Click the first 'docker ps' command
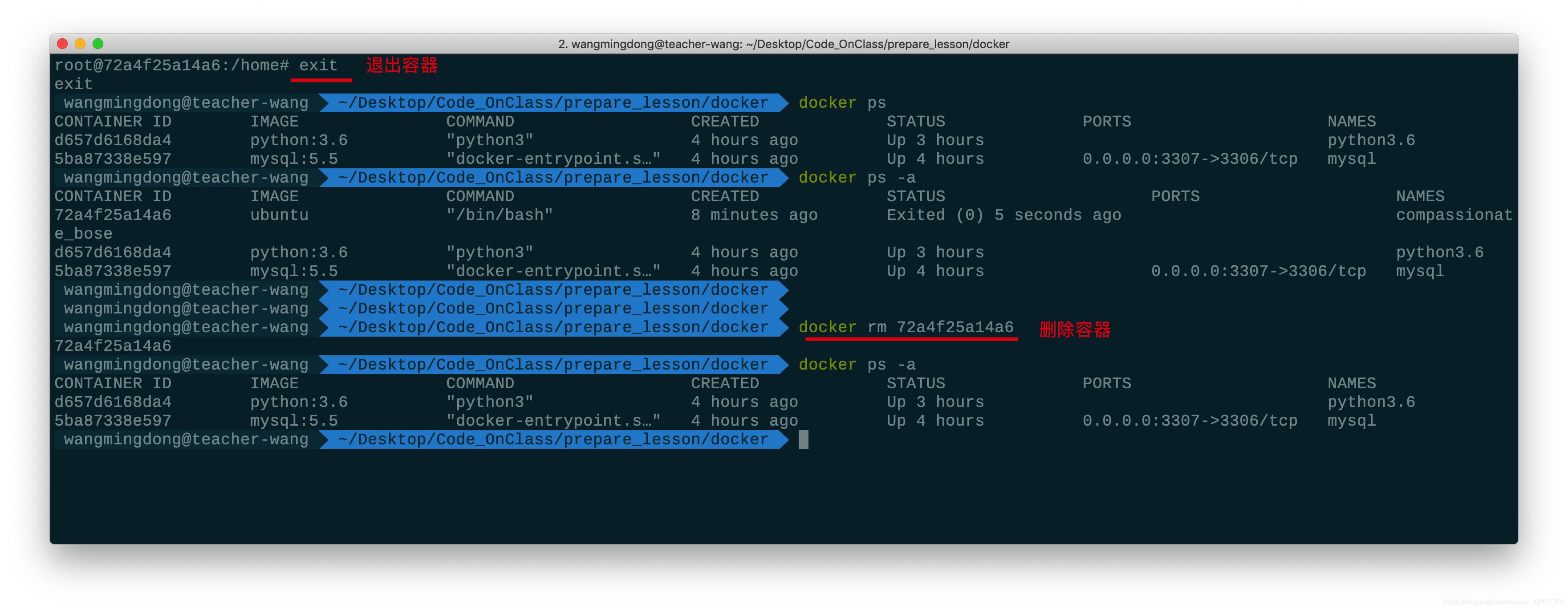The image size is (1568, 610). tap(842, 102)
